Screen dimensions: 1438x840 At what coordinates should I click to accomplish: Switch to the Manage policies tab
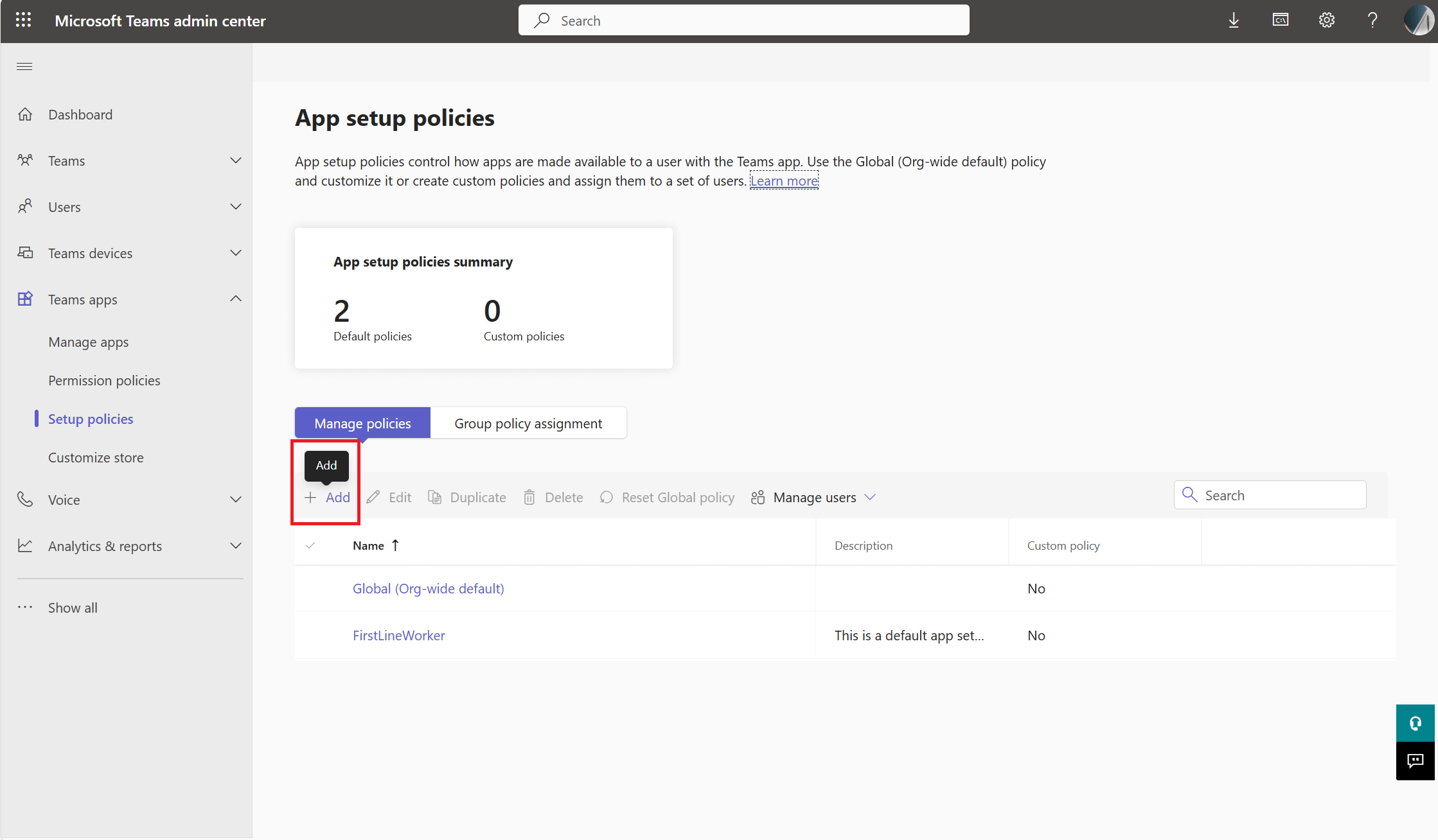362,423
